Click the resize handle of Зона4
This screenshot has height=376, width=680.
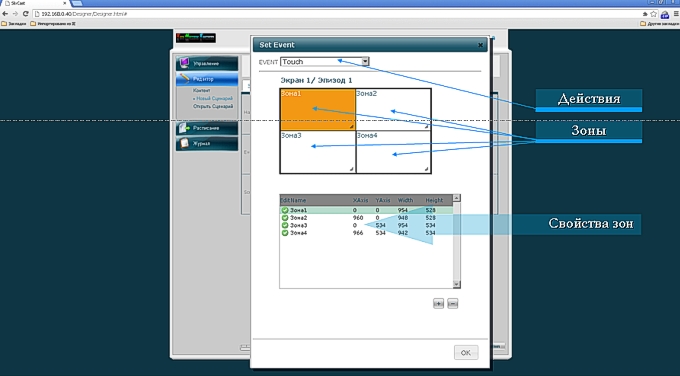click(x=427, y=169)
